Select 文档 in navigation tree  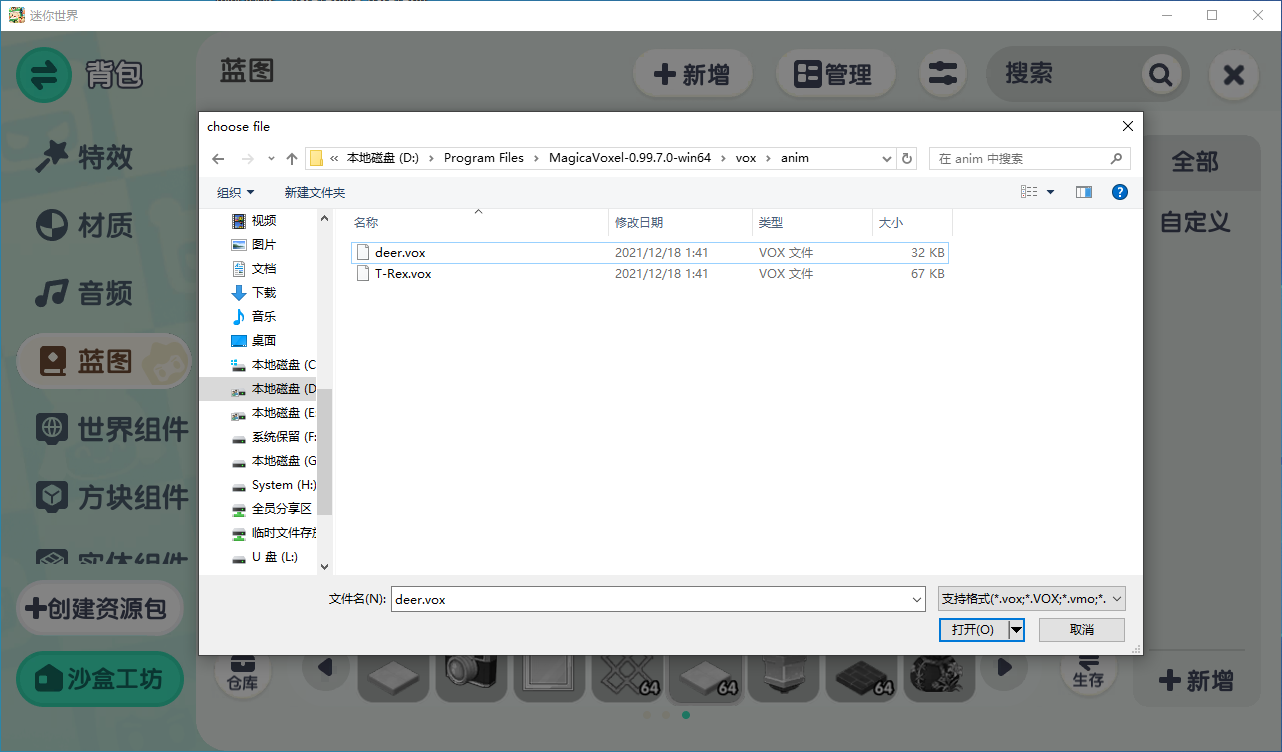coord(264,269)
